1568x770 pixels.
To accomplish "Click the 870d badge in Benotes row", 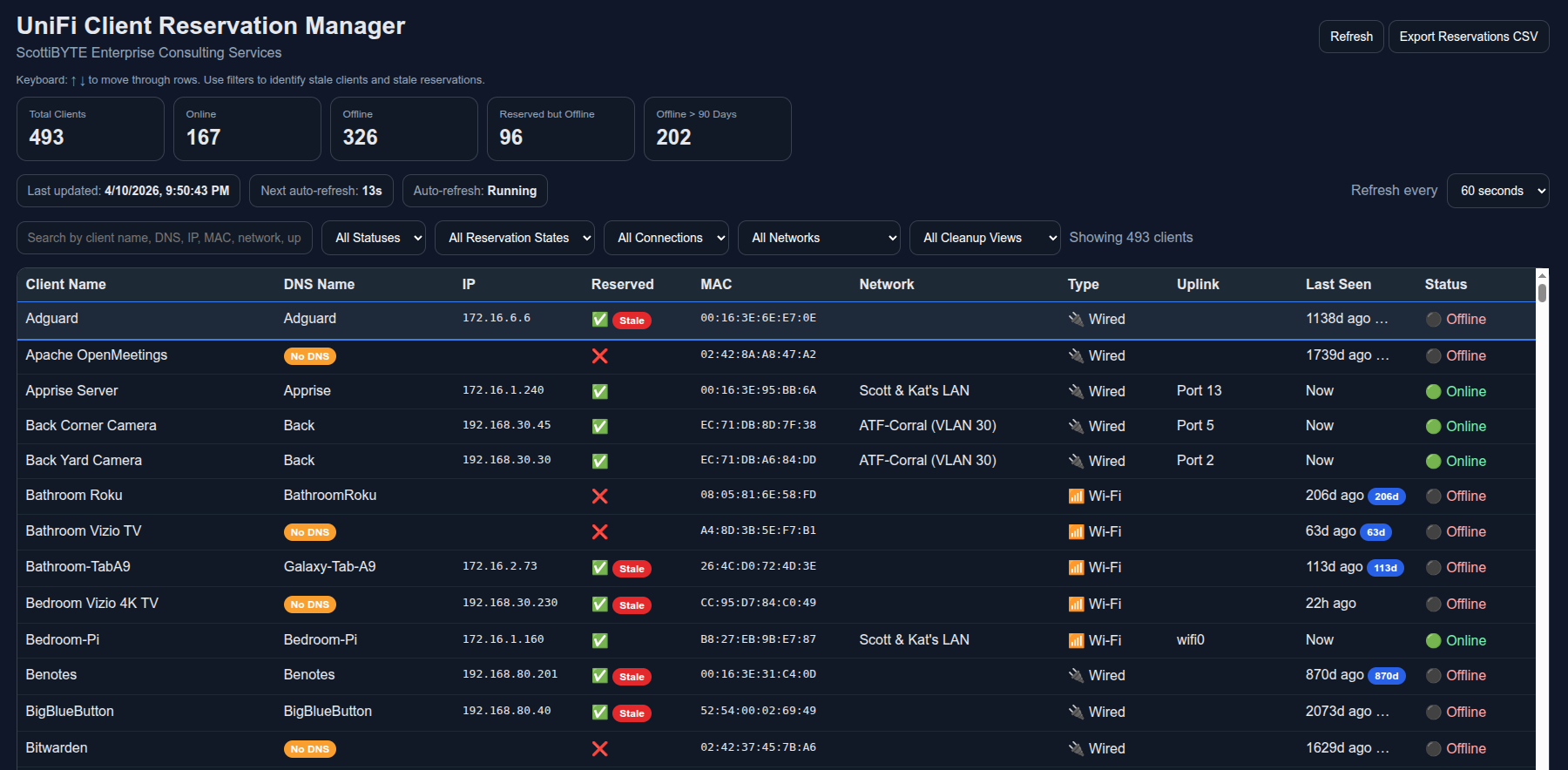I will pos(1386,676).
